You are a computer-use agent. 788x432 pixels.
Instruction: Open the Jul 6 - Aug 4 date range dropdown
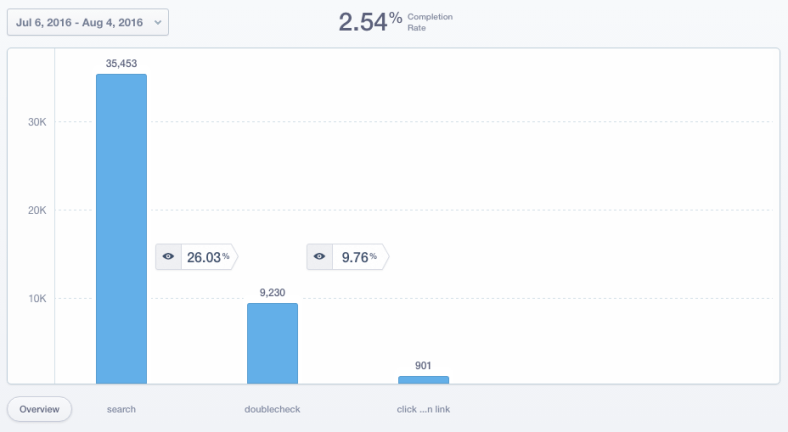tap(88, 22)
